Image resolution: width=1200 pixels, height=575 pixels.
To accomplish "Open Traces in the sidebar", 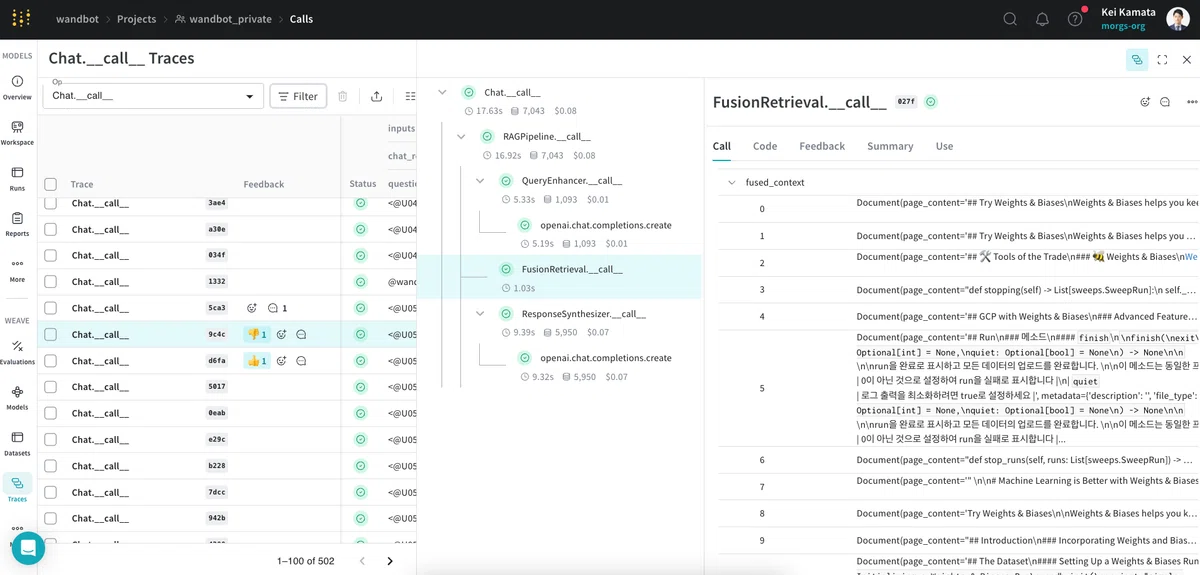I will point(17,488).
